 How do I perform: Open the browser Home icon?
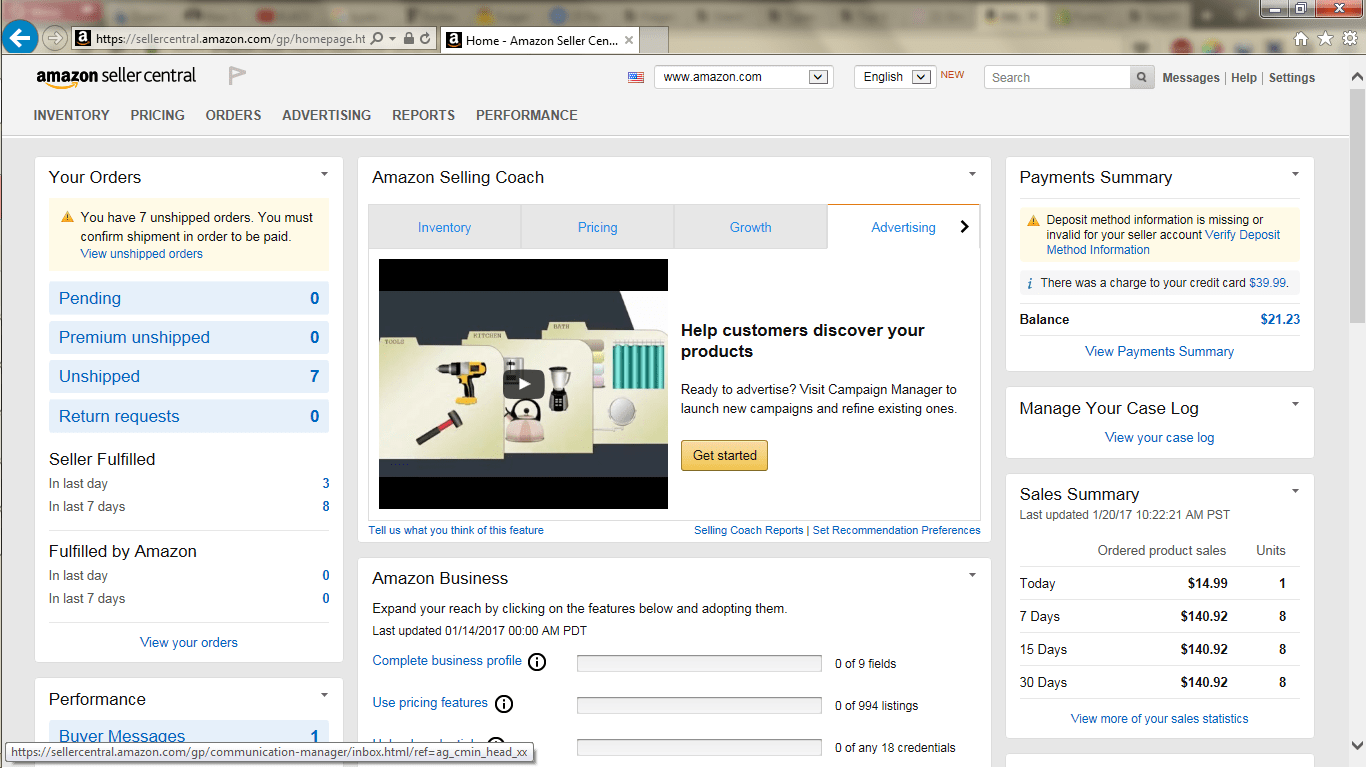1301,39
